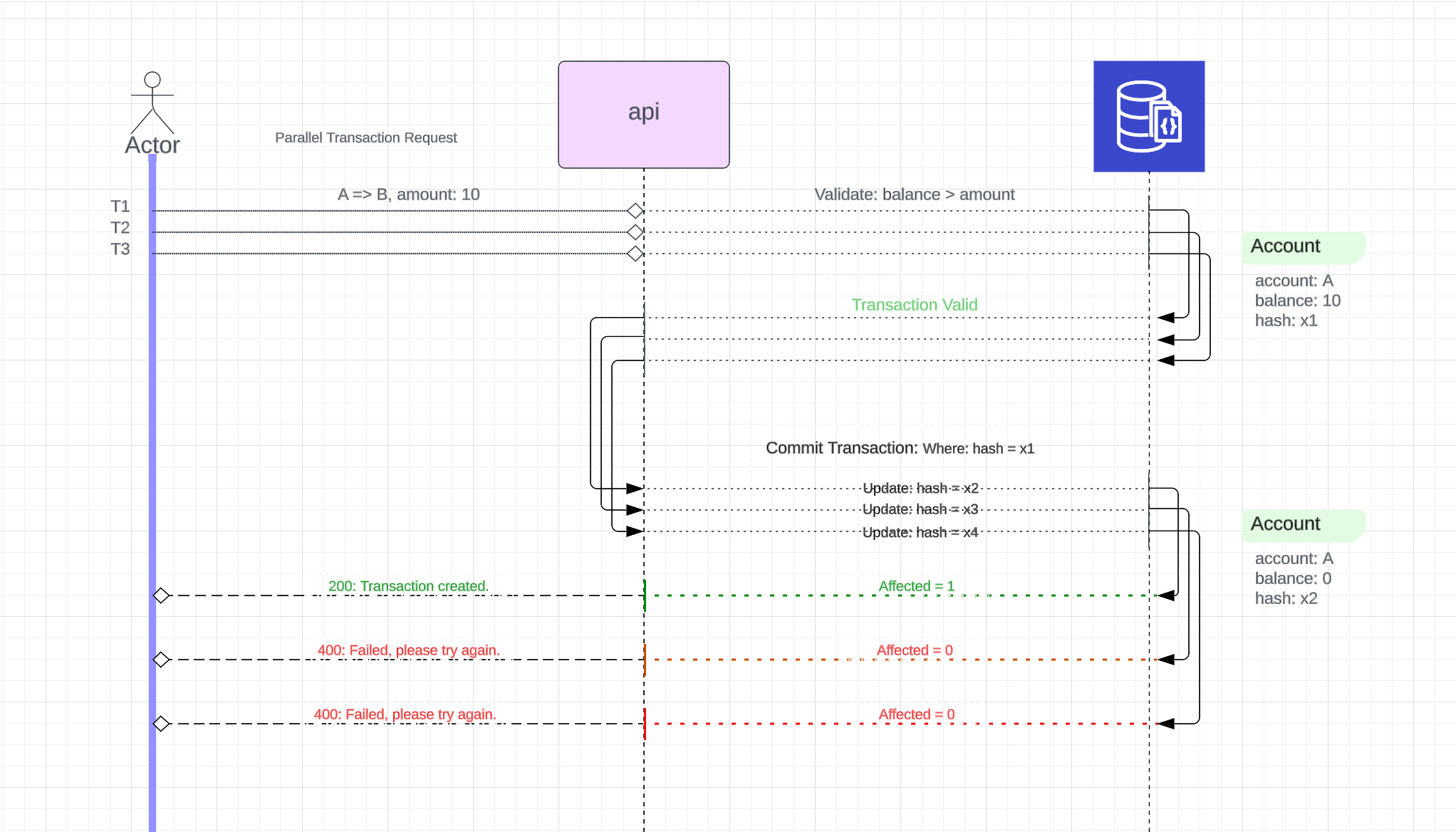Viewport: 1456px width, 832px height.
Task: Select the purple api box
Action: (643, 115)
